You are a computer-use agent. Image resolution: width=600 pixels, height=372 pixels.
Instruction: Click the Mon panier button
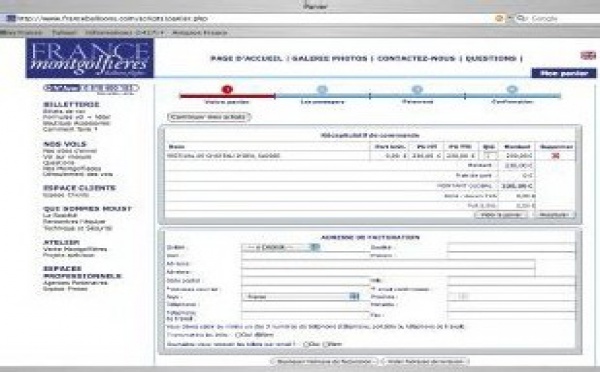pyautogui.click(x=564, y=73)
